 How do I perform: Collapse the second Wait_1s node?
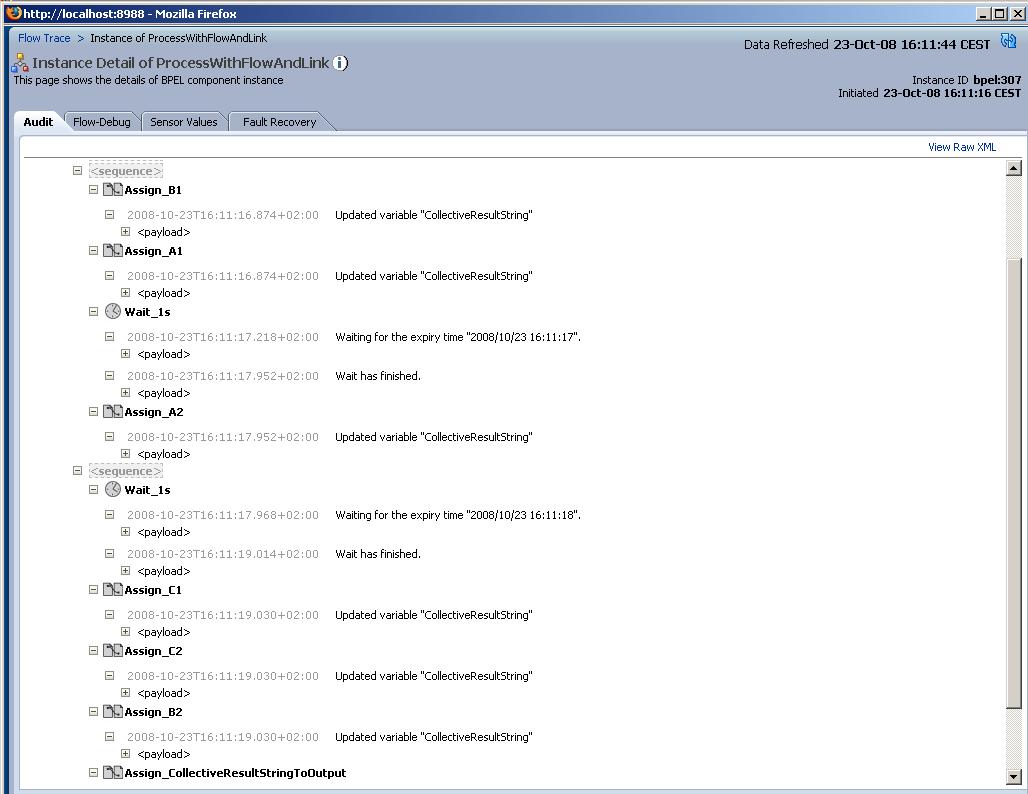[x=93, y=489]
